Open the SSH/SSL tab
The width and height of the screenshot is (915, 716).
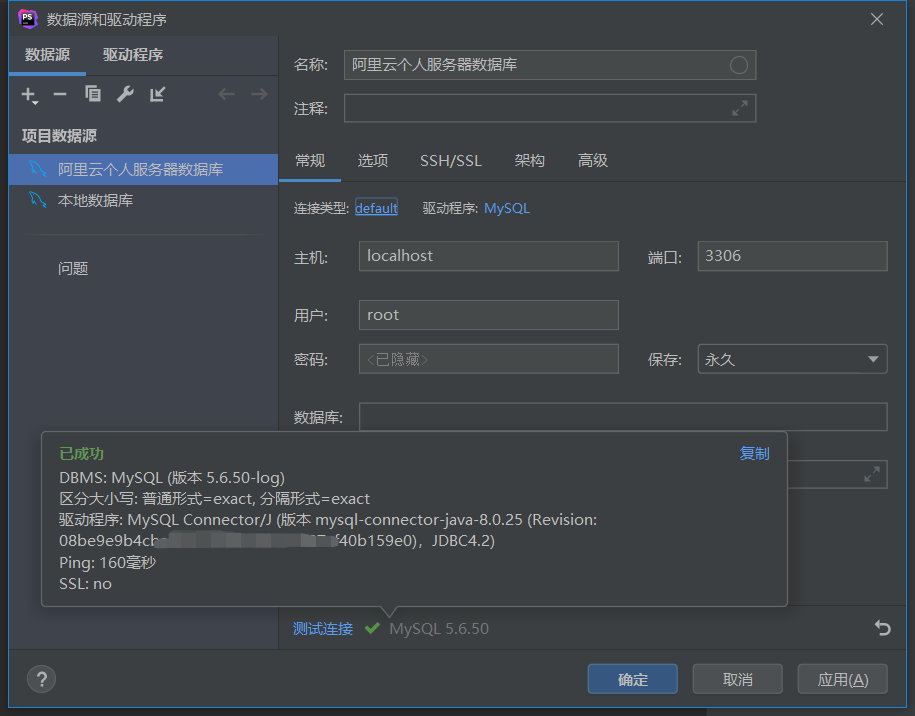[451, 160]
